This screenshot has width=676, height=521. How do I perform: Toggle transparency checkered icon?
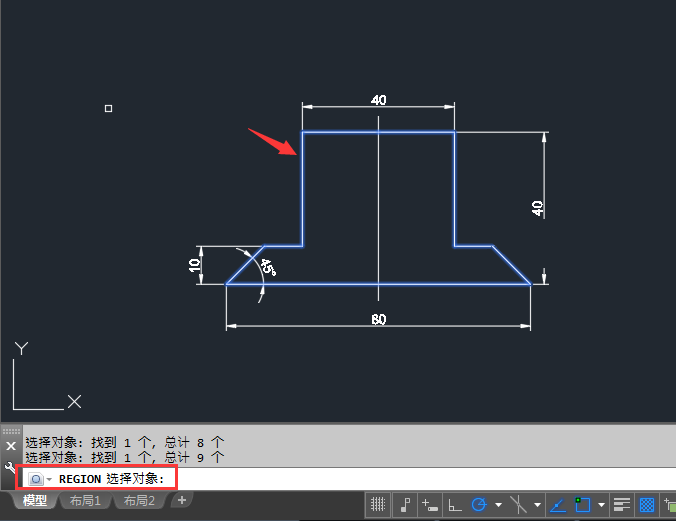click(647, 504)
